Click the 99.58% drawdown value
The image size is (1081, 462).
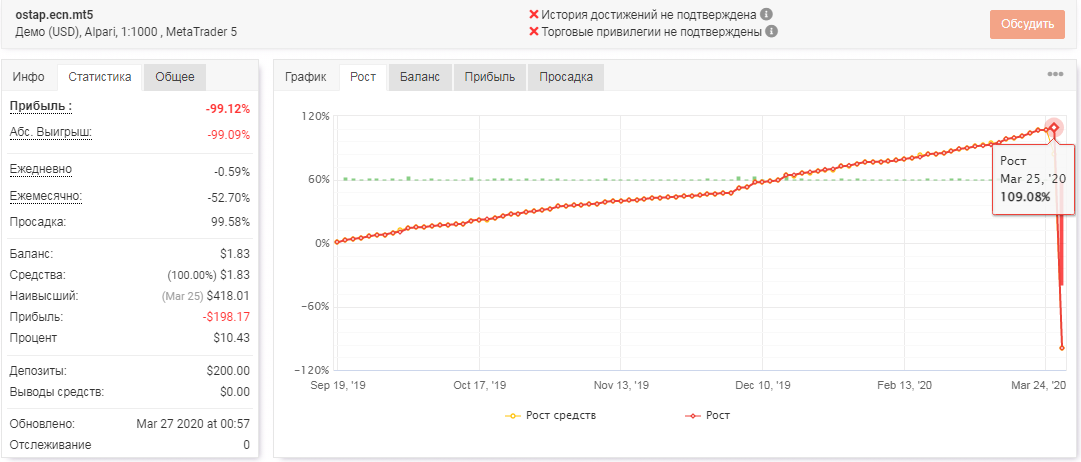pos(230,222)
